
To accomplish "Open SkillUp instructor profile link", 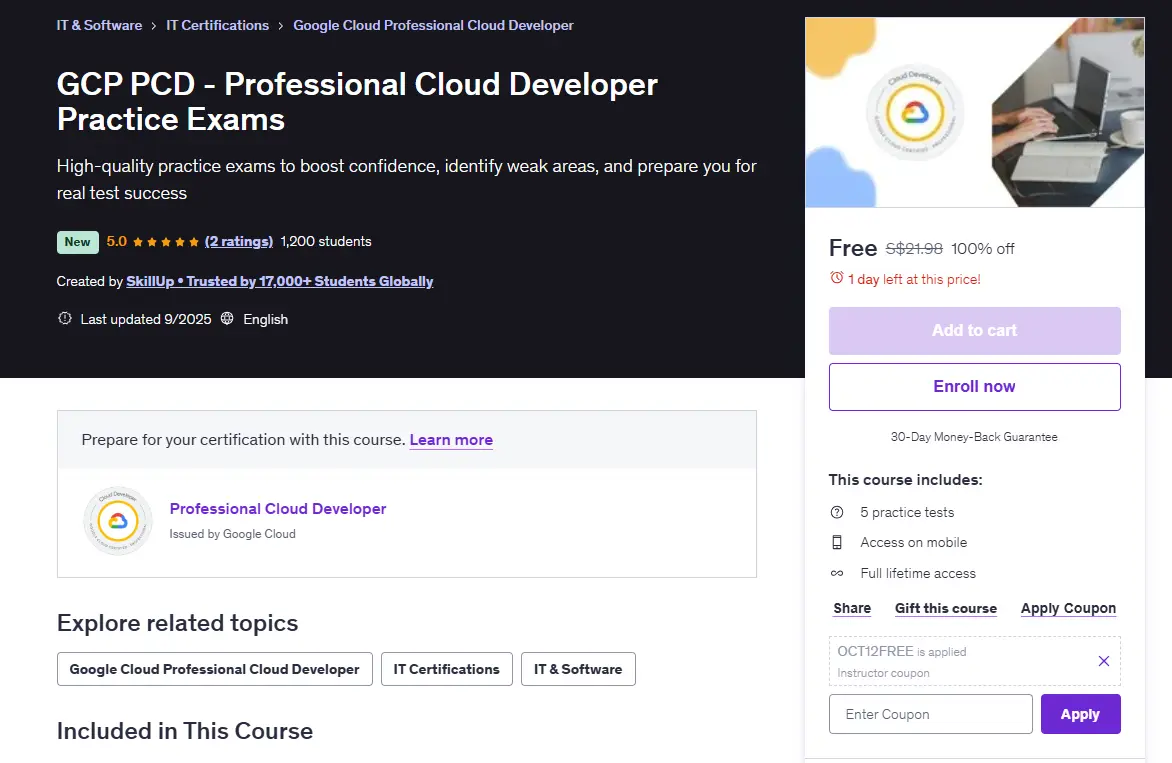I will [x=280, y=281].
